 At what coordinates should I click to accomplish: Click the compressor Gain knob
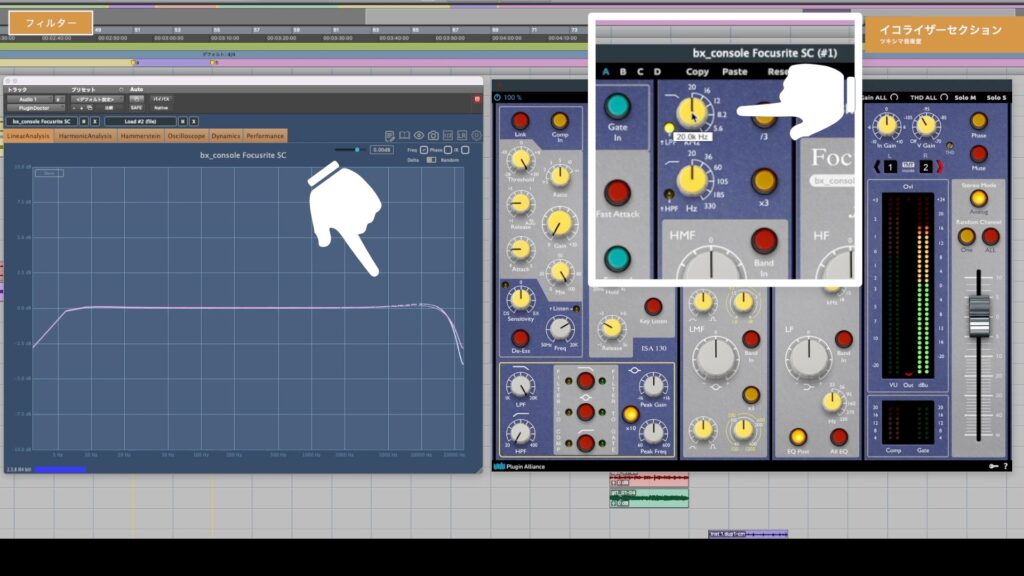pos(559,225)
